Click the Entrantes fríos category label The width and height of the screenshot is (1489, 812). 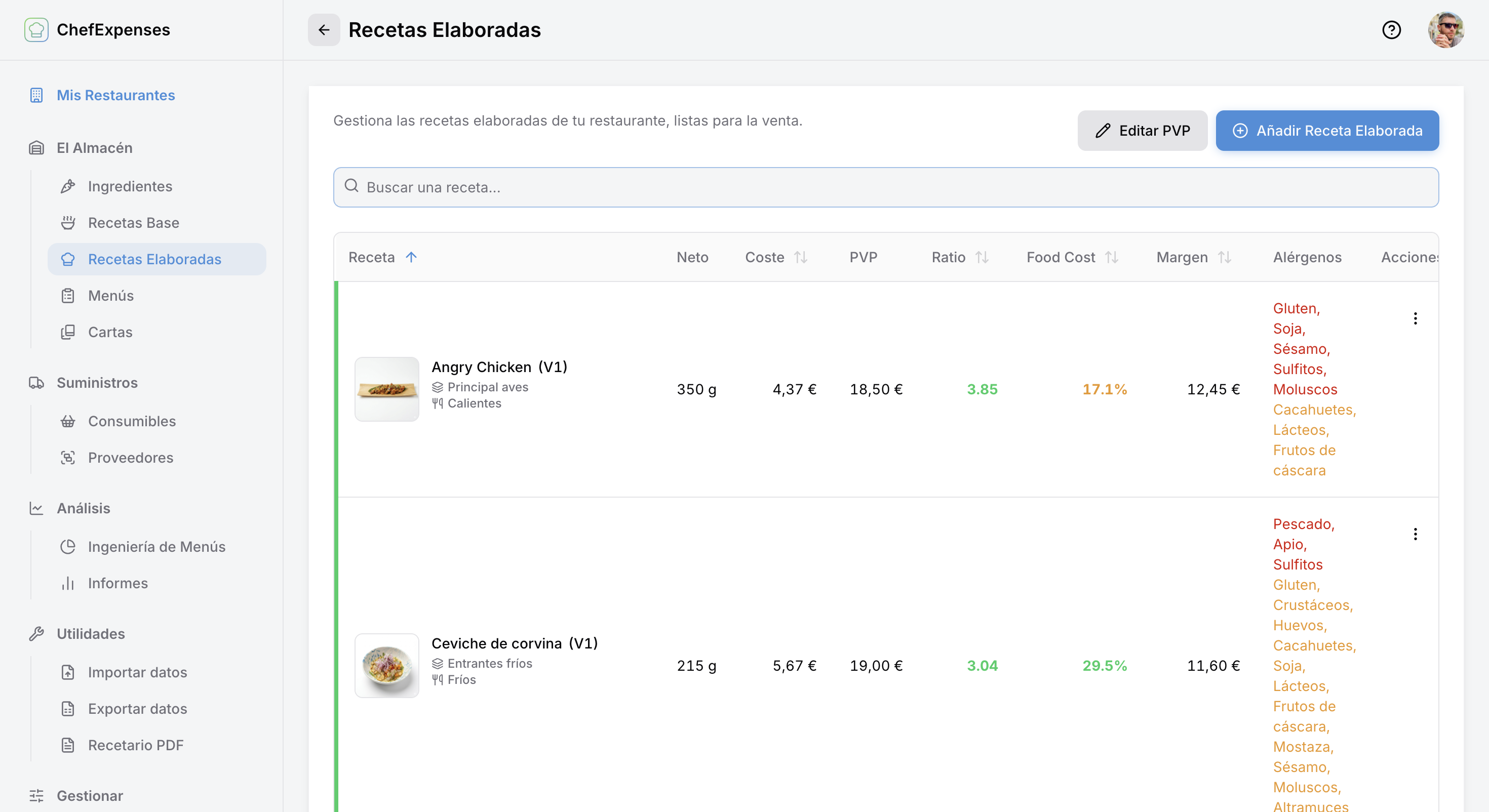[x=490, y=663]
